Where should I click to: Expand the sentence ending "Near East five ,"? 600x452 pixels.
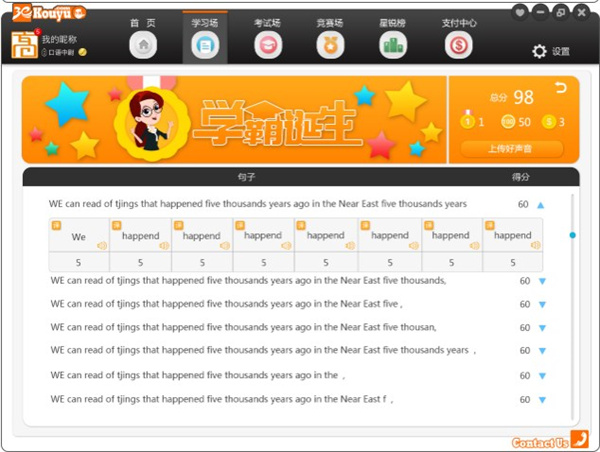click(x=542, y=305)
